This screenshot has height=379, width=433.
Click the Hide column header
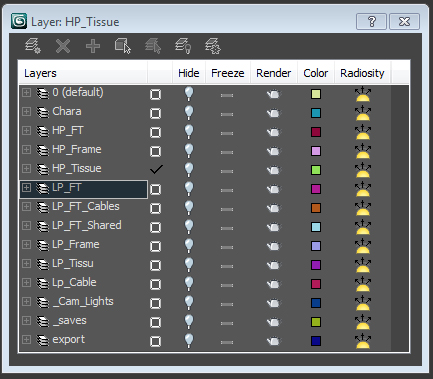tap(189, 73)
